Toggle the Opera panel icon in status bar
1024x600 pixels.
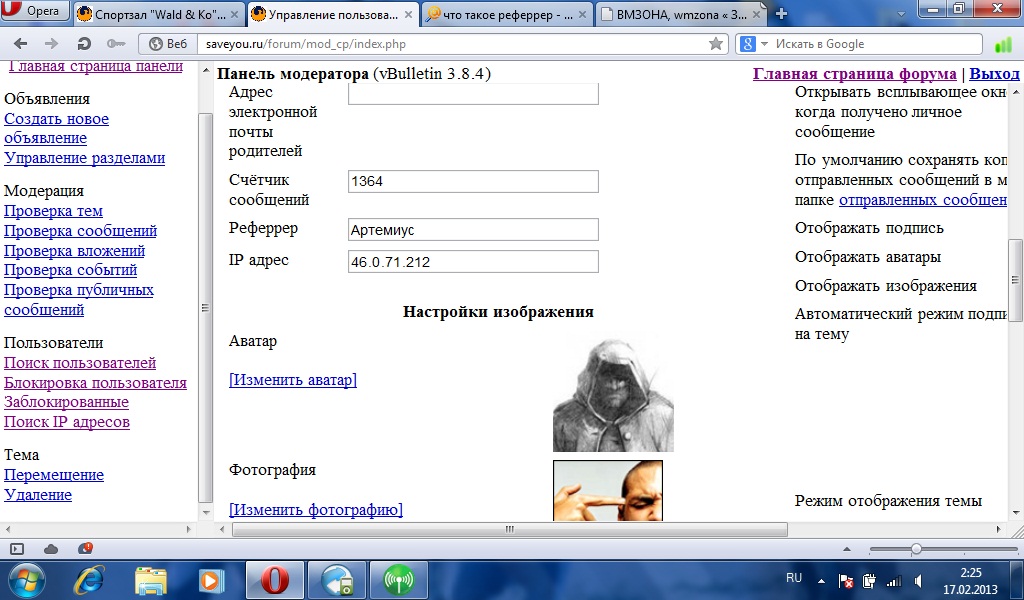[17, 549]
